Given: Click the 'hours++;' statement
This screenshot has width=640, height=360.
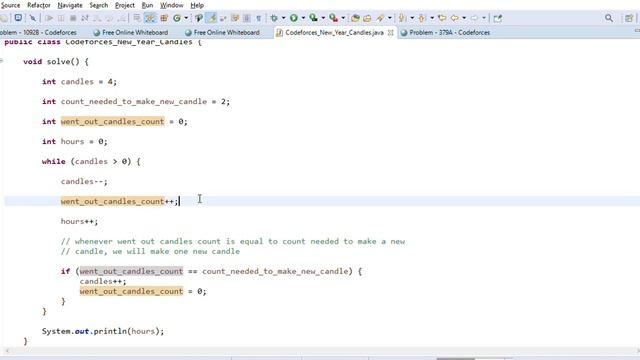Looking at the screenshot, I should coord(79,222).
